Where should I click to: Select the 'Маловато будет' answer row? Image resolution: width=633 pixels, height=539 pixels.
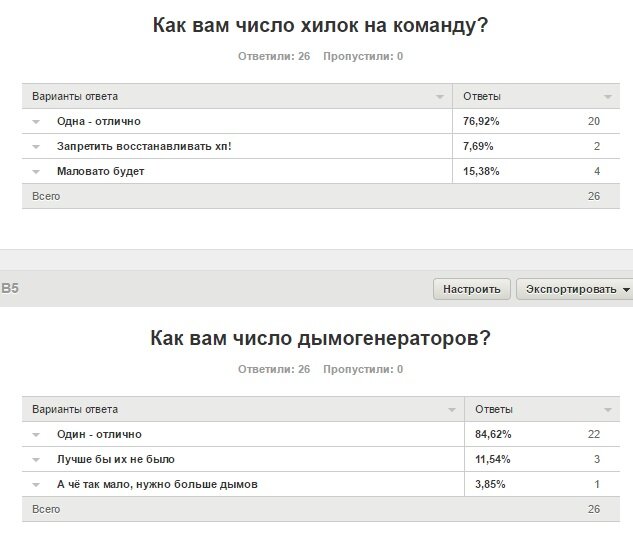(x=101, y=171)
